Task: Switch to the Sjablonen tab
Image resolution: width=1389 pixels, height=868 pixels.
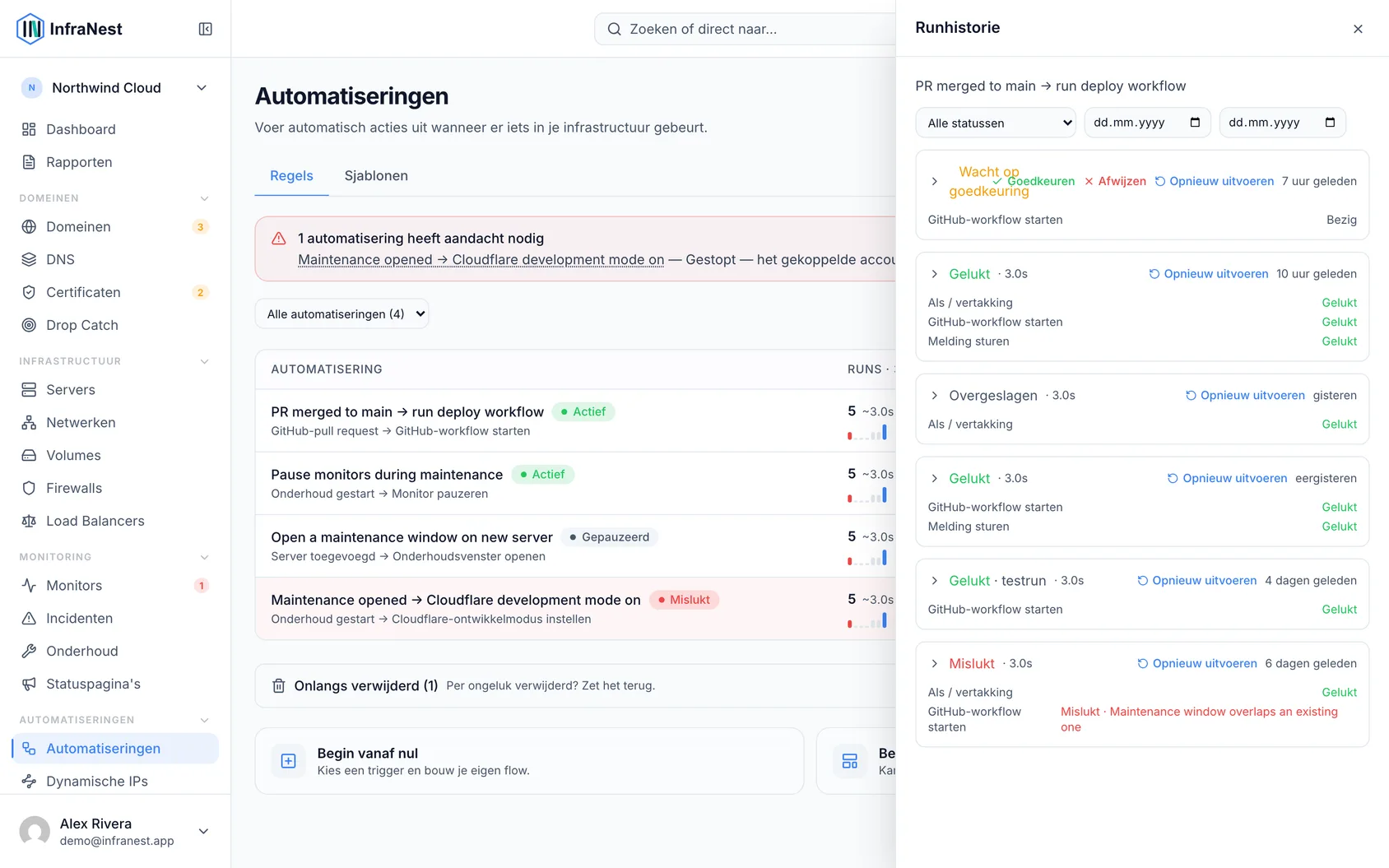Action: (x=376, y=175)
